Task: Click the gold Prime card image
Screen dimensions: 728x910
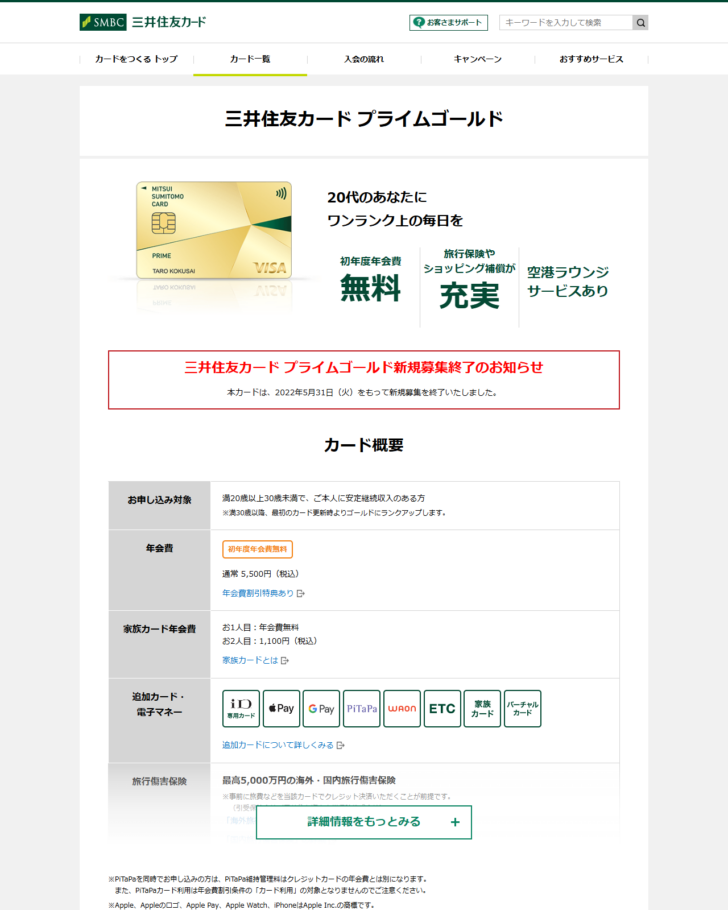Action: click(214, 230)
